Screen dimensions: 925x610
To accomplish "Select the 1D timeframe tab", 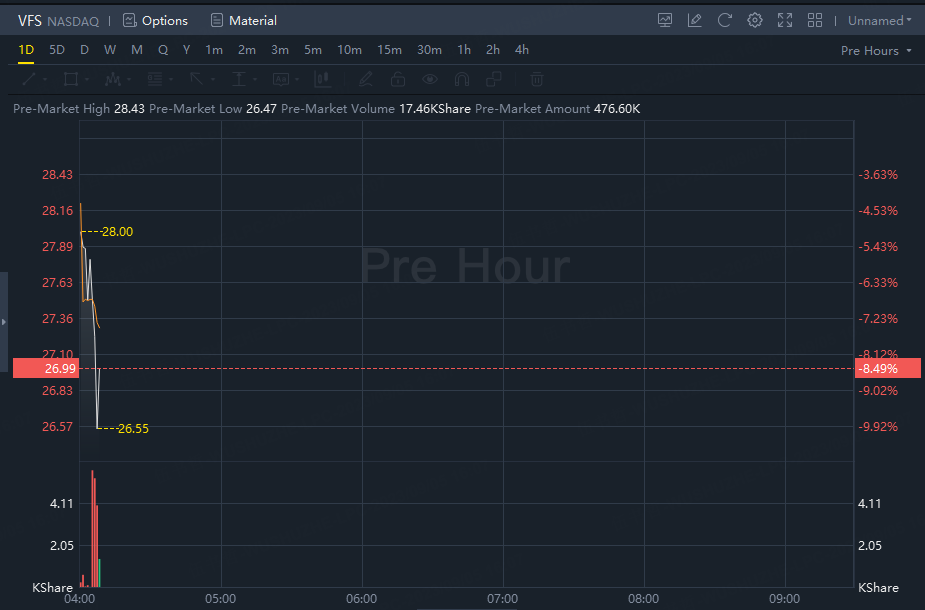I will 26,50.
